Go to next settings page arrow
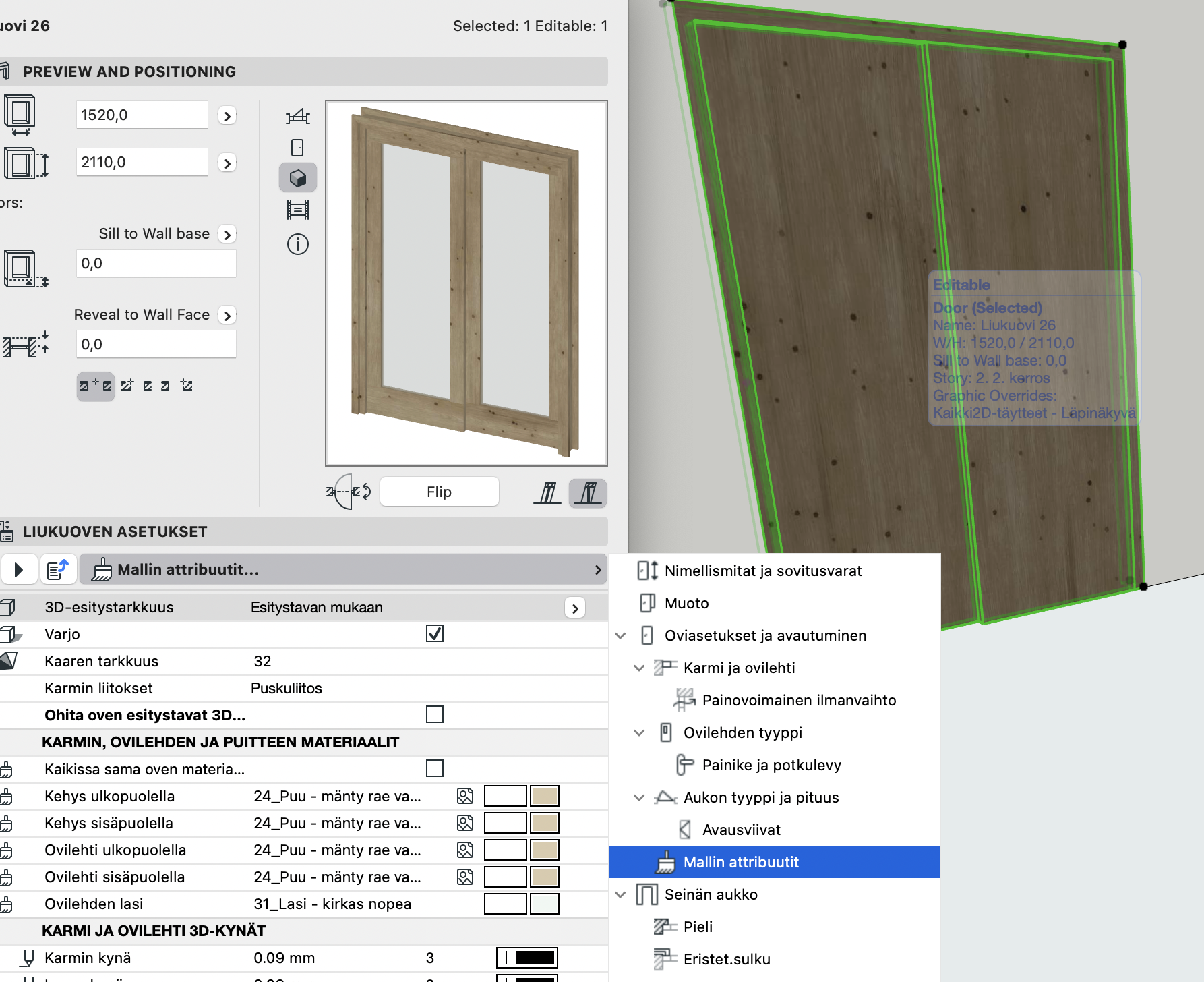The width and height of the screenshot is (1204, 982). 19,570
